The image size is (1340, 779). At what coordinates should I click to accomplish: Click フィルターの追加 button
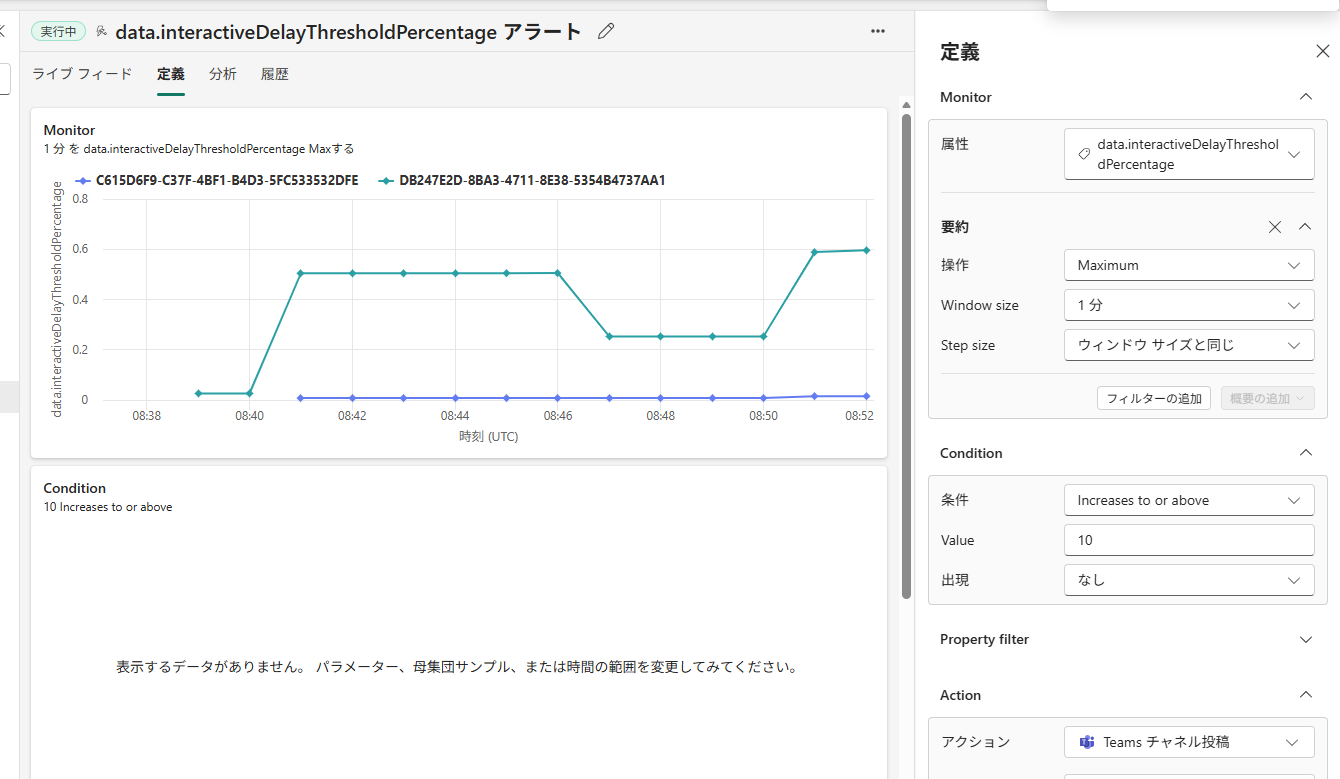(1154, 398)
